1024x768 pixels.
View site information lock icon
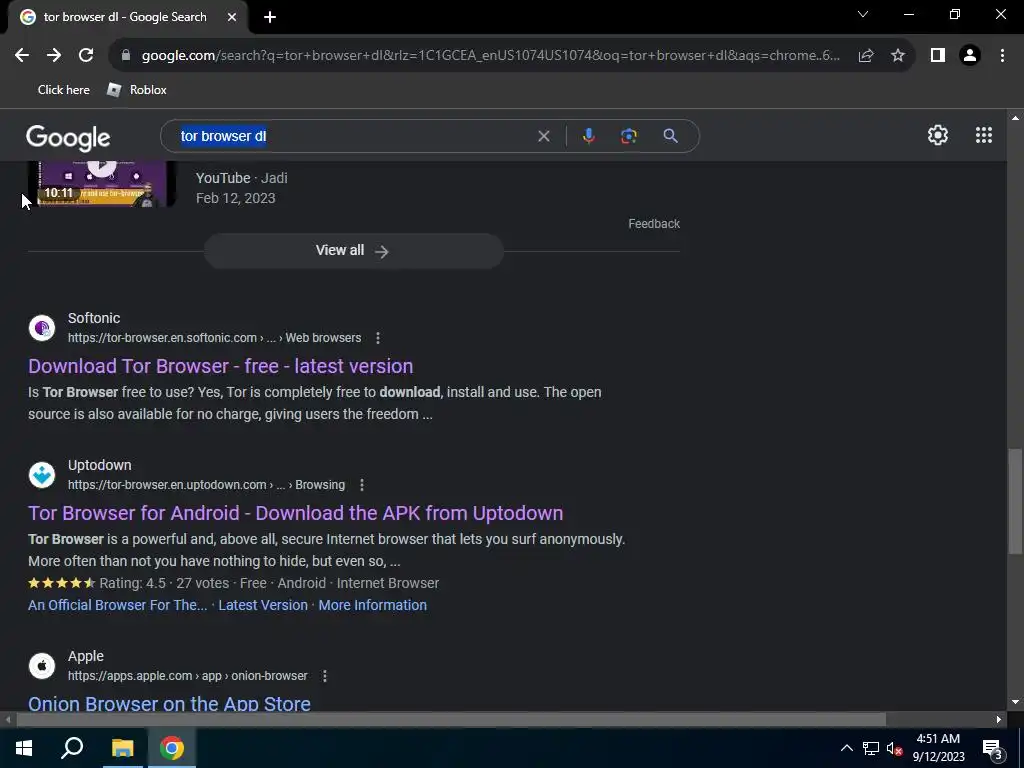pos(126,56)
